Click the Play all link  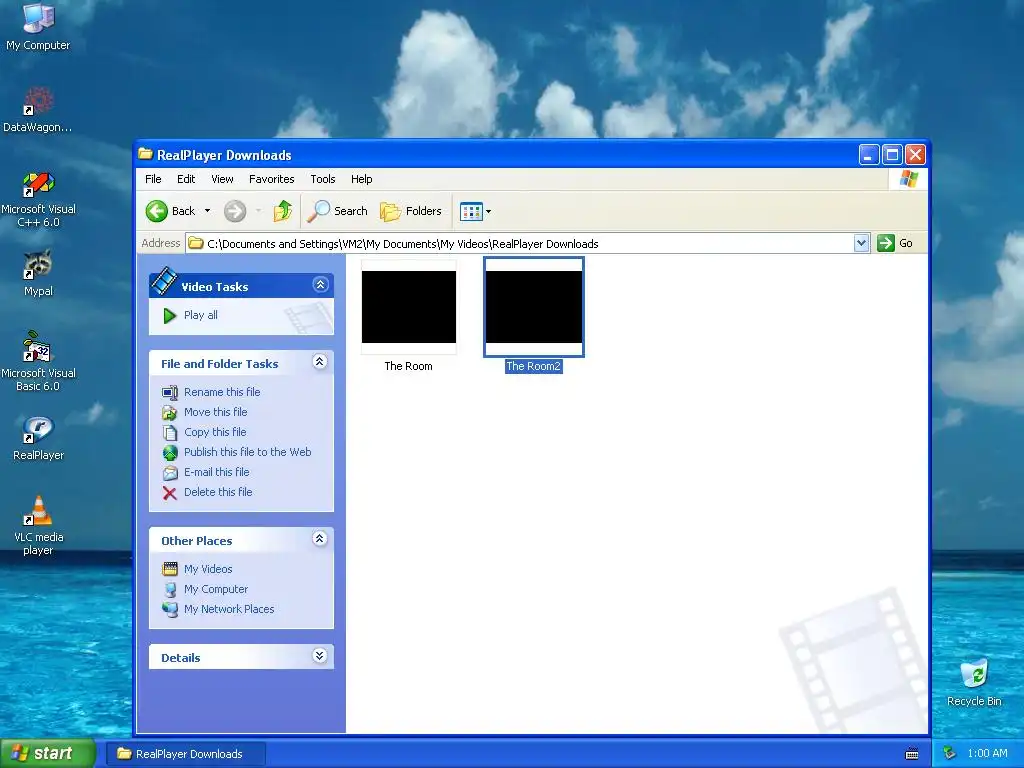(200, 315)
